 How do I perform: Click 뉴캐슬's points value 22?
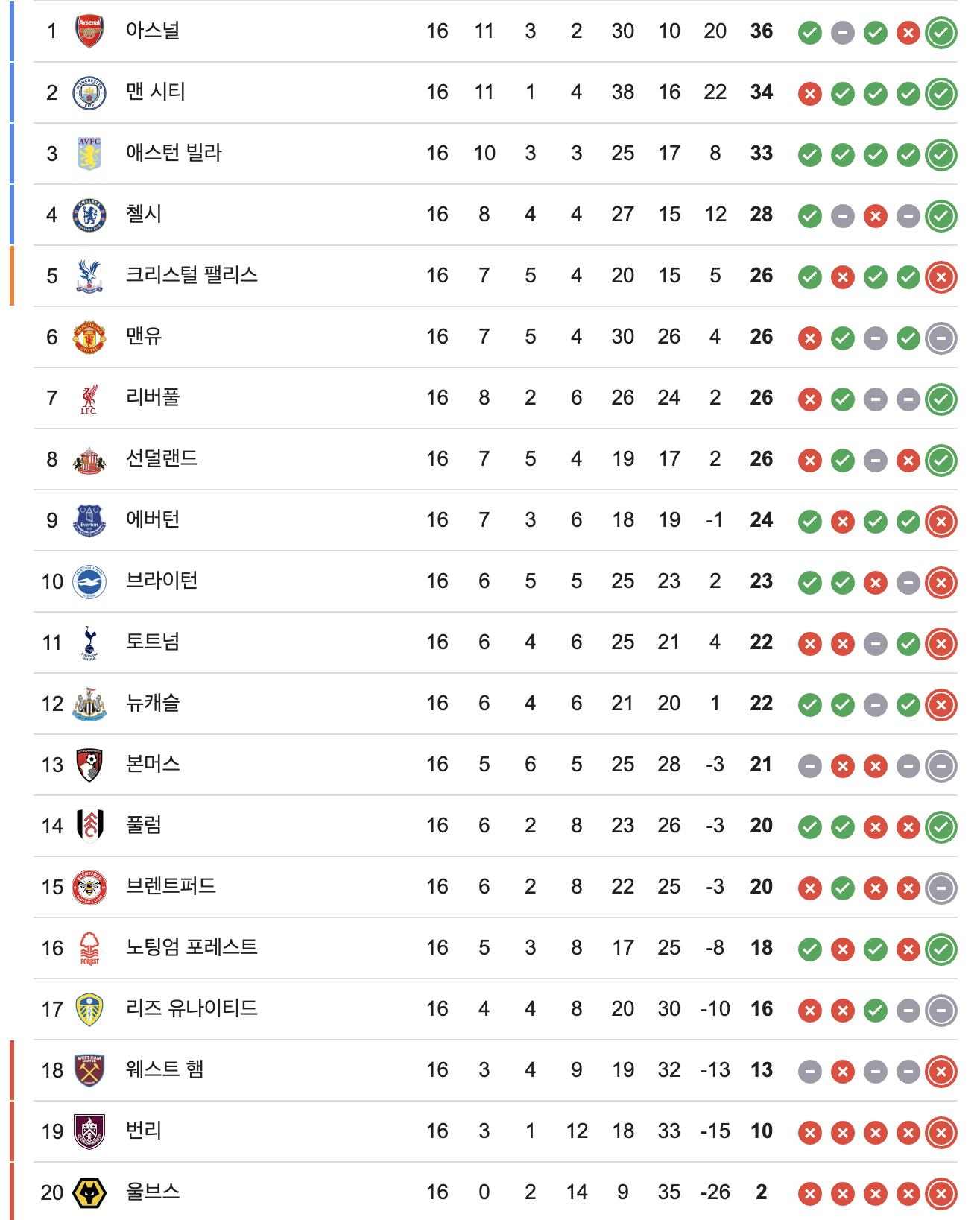[x=761, y=704]
